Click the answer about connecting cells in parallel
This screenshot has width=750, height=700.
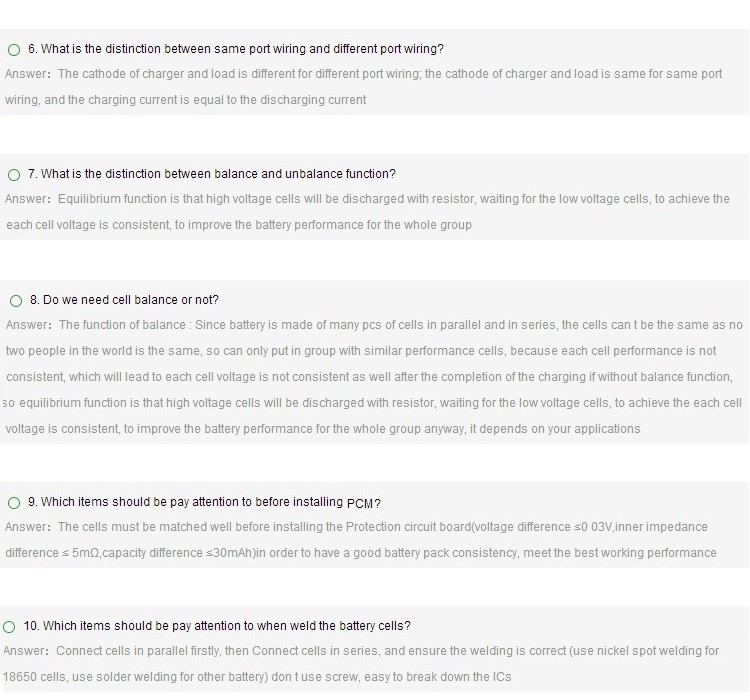[x=361, y=664]
